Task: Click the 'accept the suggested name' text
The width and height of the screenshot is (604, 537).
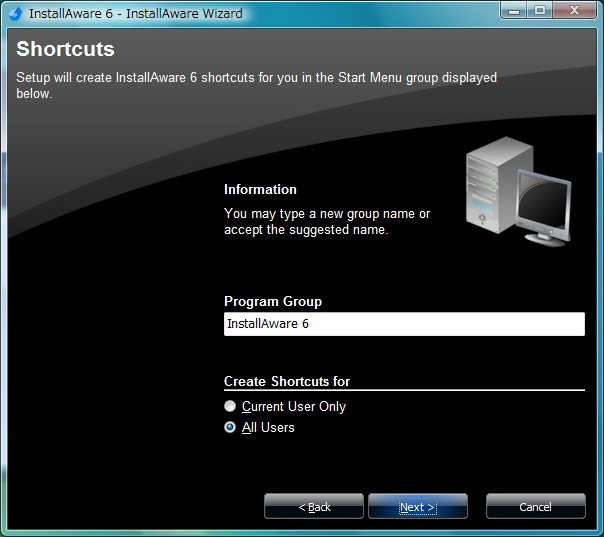Action: click(x=306, y=230)
